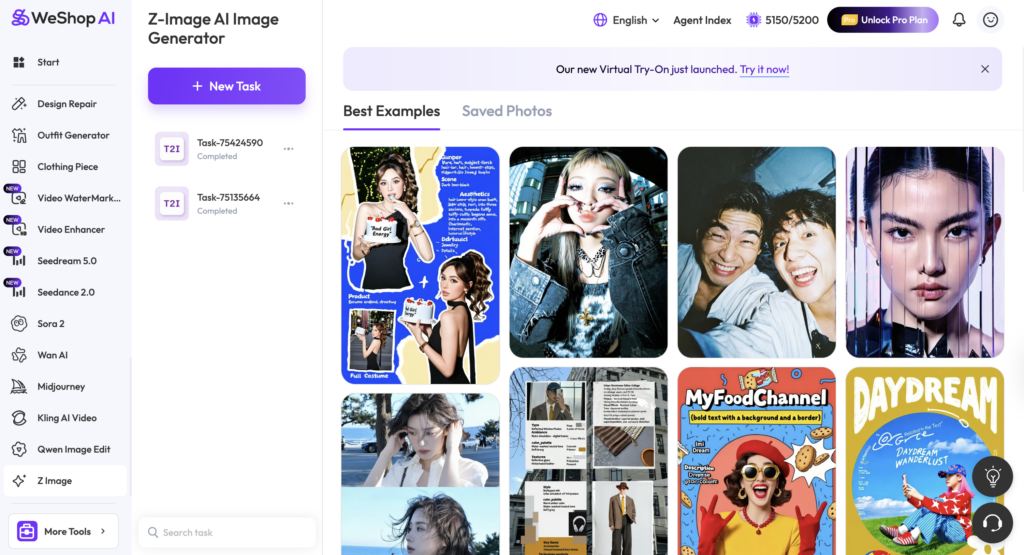Viewport: 1024px width, 555px height.
Task: Click the More Tools briefcase icon
Action: click(x=27, y=531)
